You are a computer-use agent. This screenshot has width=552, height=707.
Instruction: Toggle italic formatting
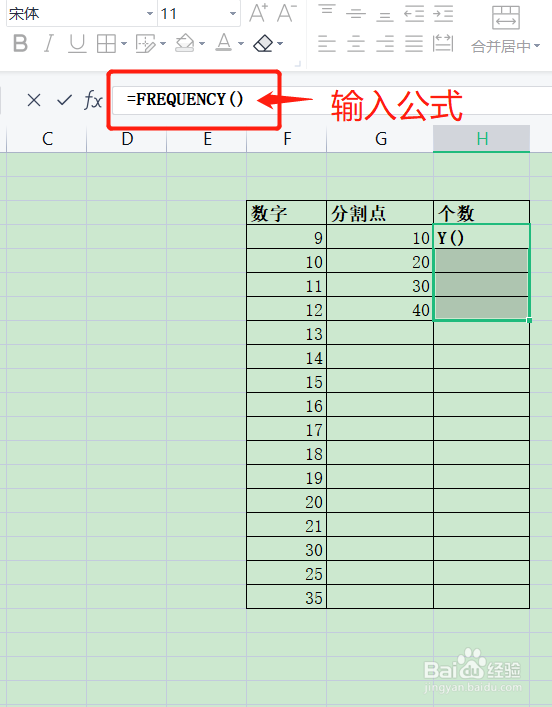coord(48,44)
